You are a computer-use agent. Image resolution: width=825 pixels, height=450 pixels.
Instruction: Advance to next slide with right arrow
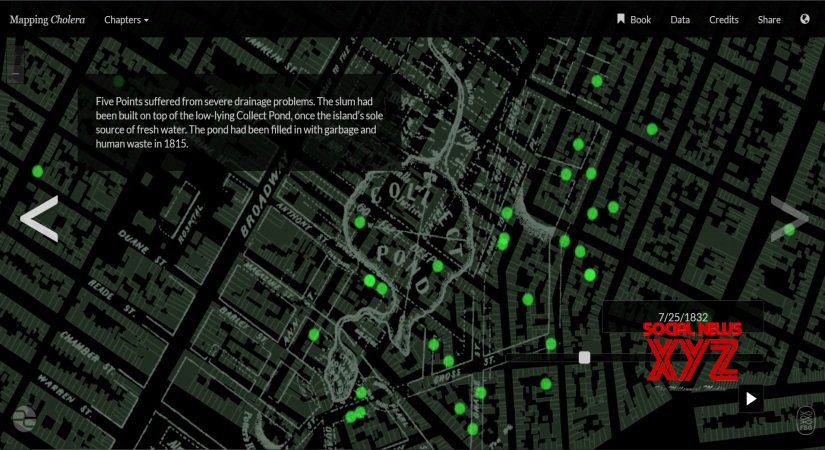[x=789, y=218]
